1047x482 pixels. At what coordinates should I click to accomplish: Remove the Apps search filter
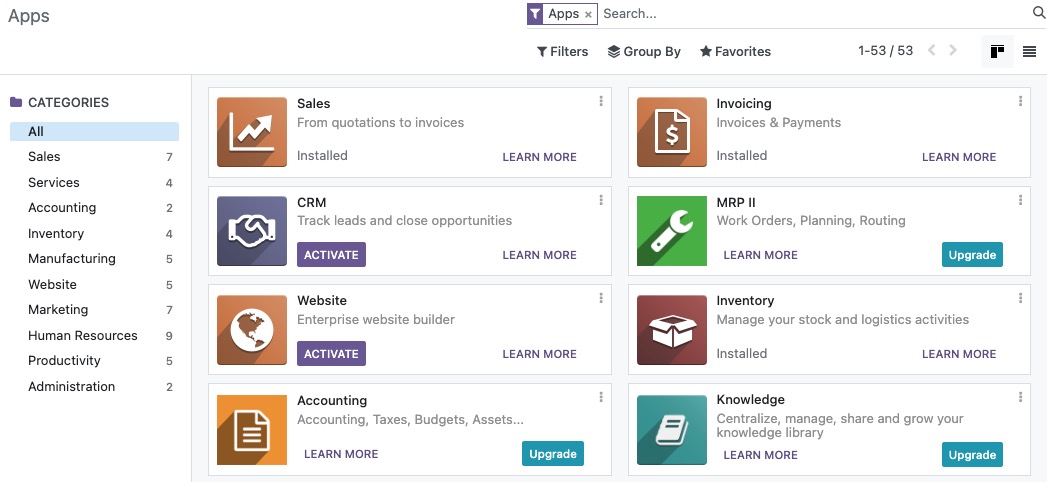588,14
